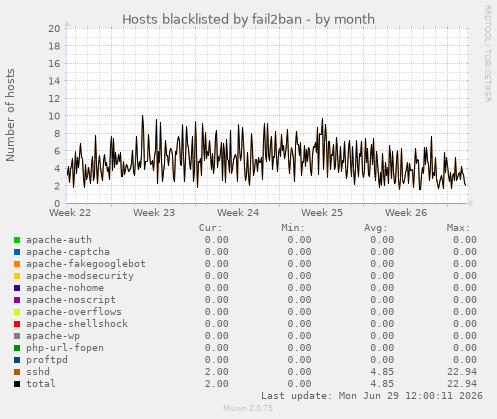Click the 'Number of hosts' axis label

click(10, 115)
